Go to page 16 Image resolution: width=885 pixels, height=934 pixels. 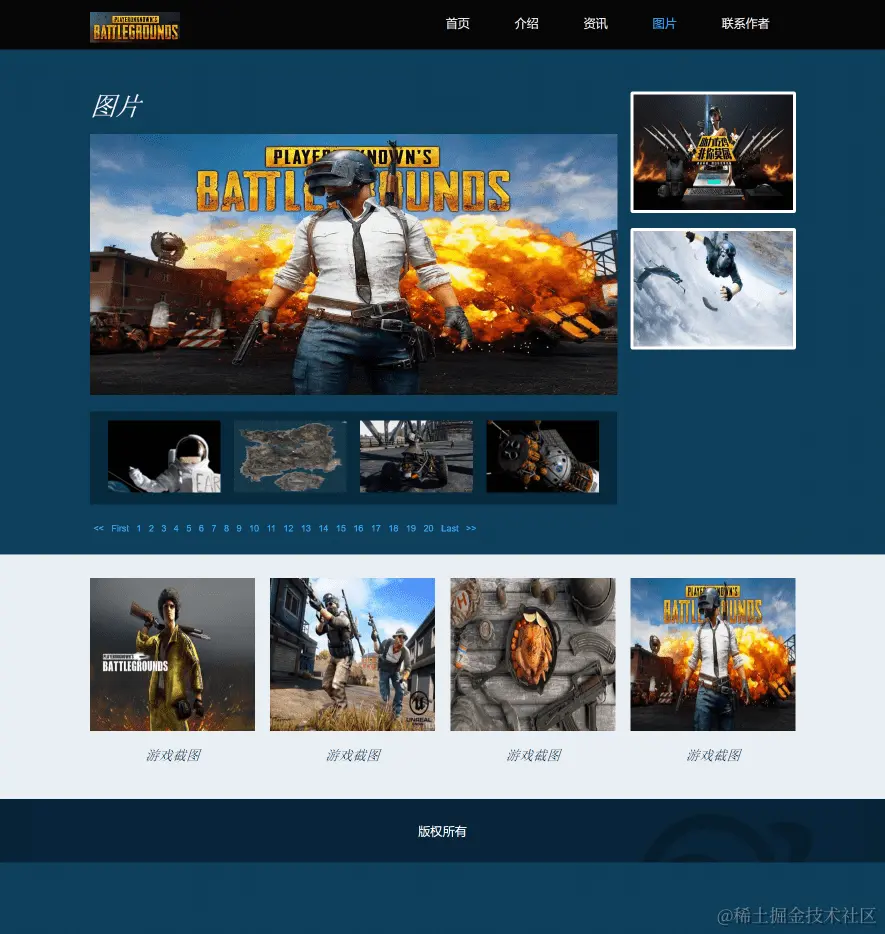[359, 528]
